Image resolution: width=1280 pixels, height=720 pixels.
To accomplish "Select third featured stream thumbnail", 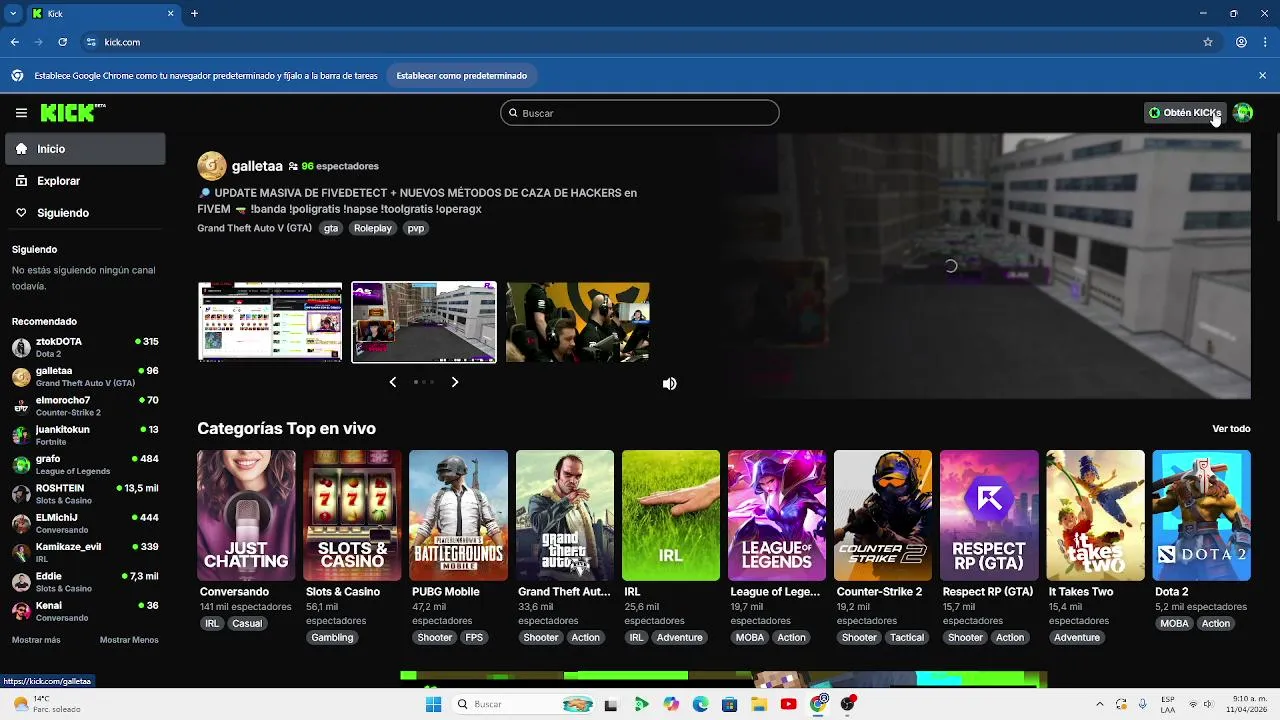I will tap(578, 322).
